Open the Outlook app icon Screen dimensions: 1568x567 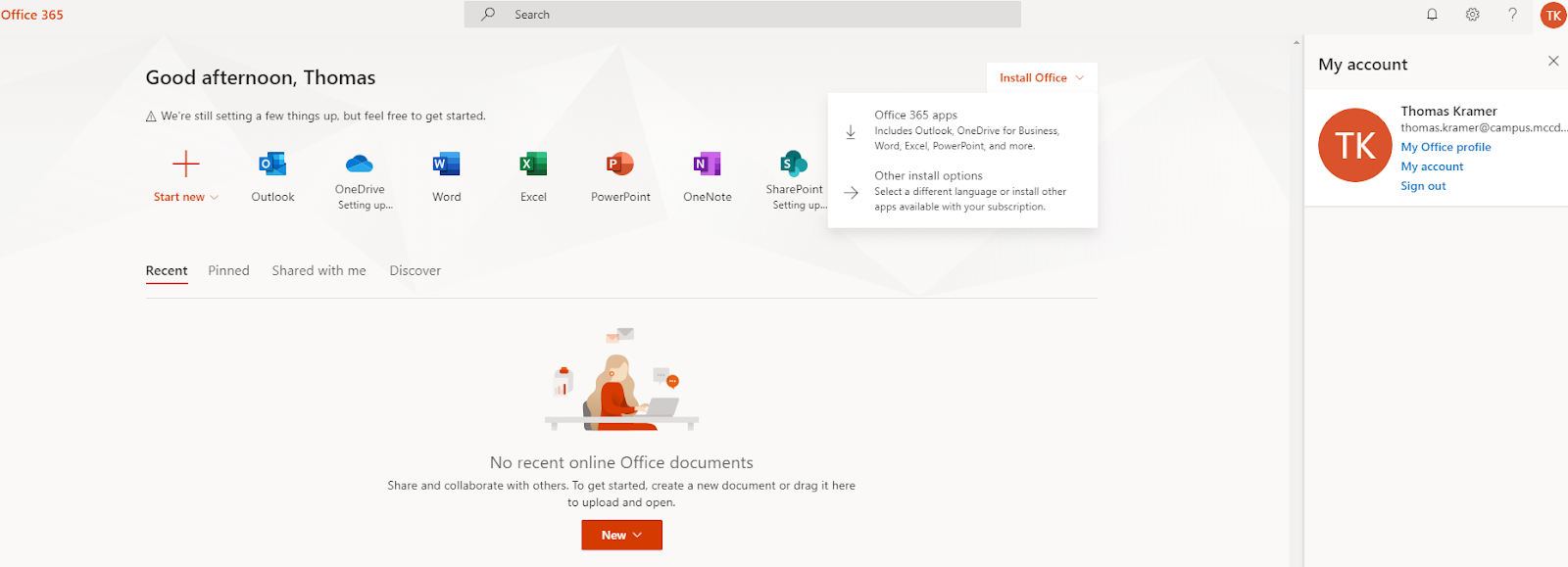[272, 164]
